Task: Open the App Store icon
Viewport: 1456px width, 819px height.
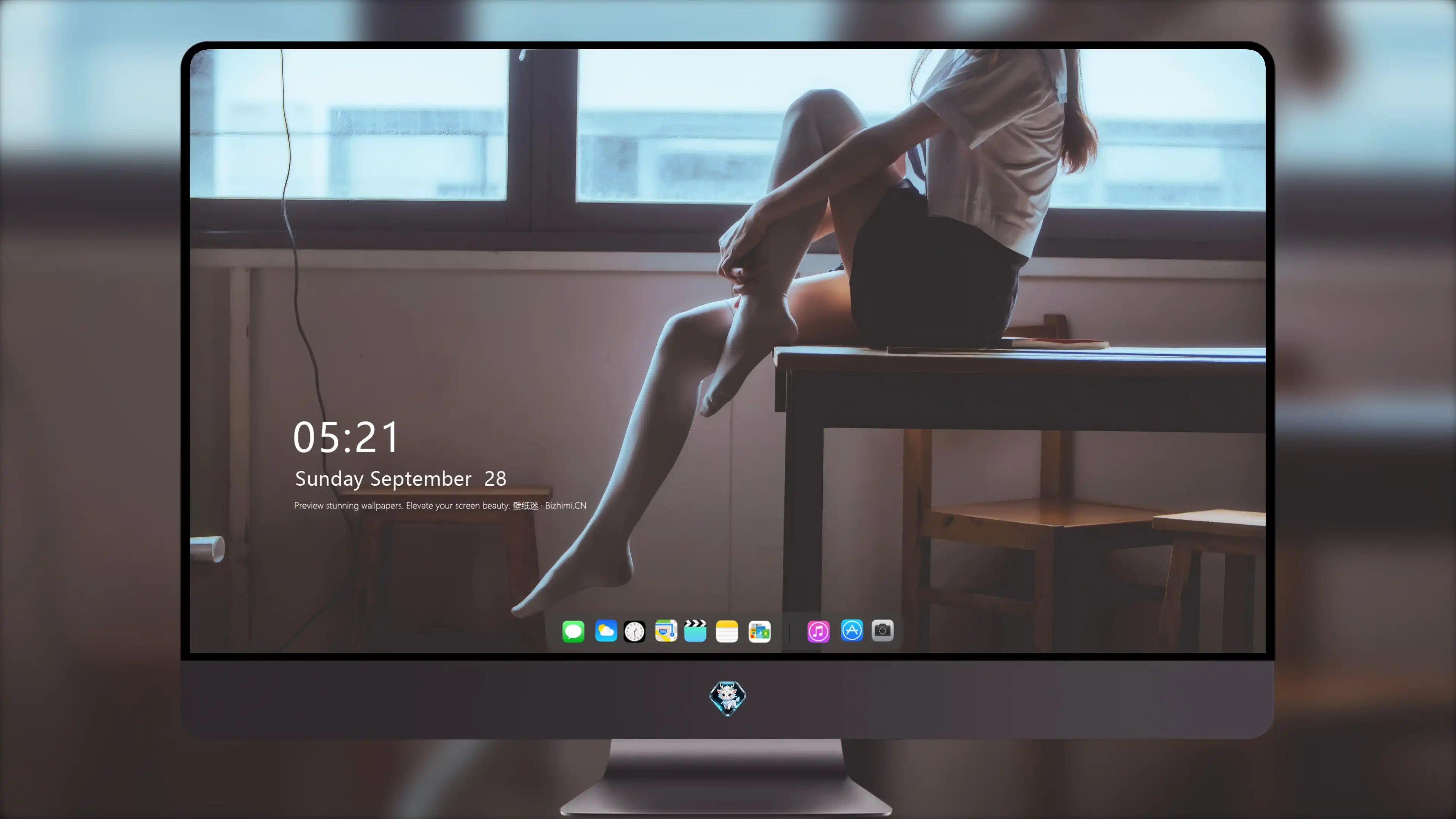Action: [x=852, y=630]
